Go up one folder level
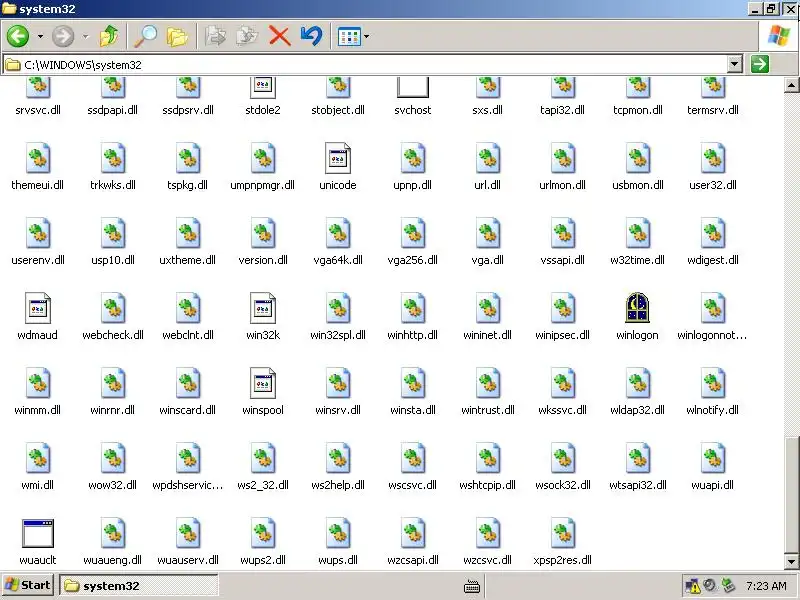The width and height of the screenshot is (800, 600). pyautogui.click(x=109, y=36)
